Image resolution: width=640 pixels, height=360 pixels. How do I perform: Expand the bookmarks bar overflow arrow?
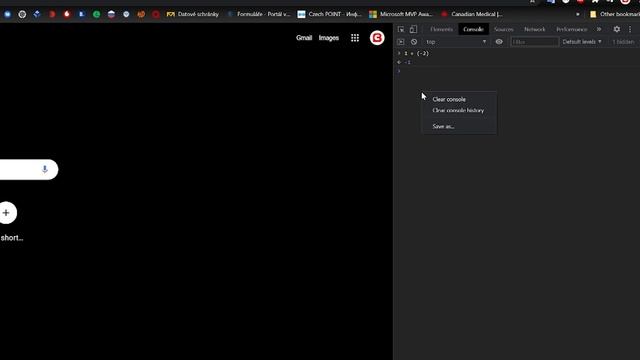(x=578, y=14)
